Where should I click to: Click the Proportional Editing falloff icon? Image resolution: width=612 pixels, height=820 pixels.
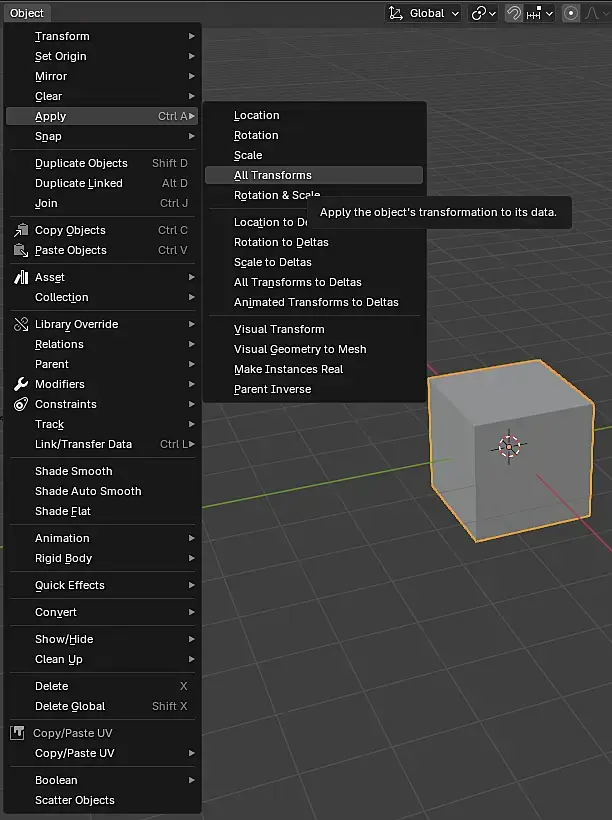point(594,13)
